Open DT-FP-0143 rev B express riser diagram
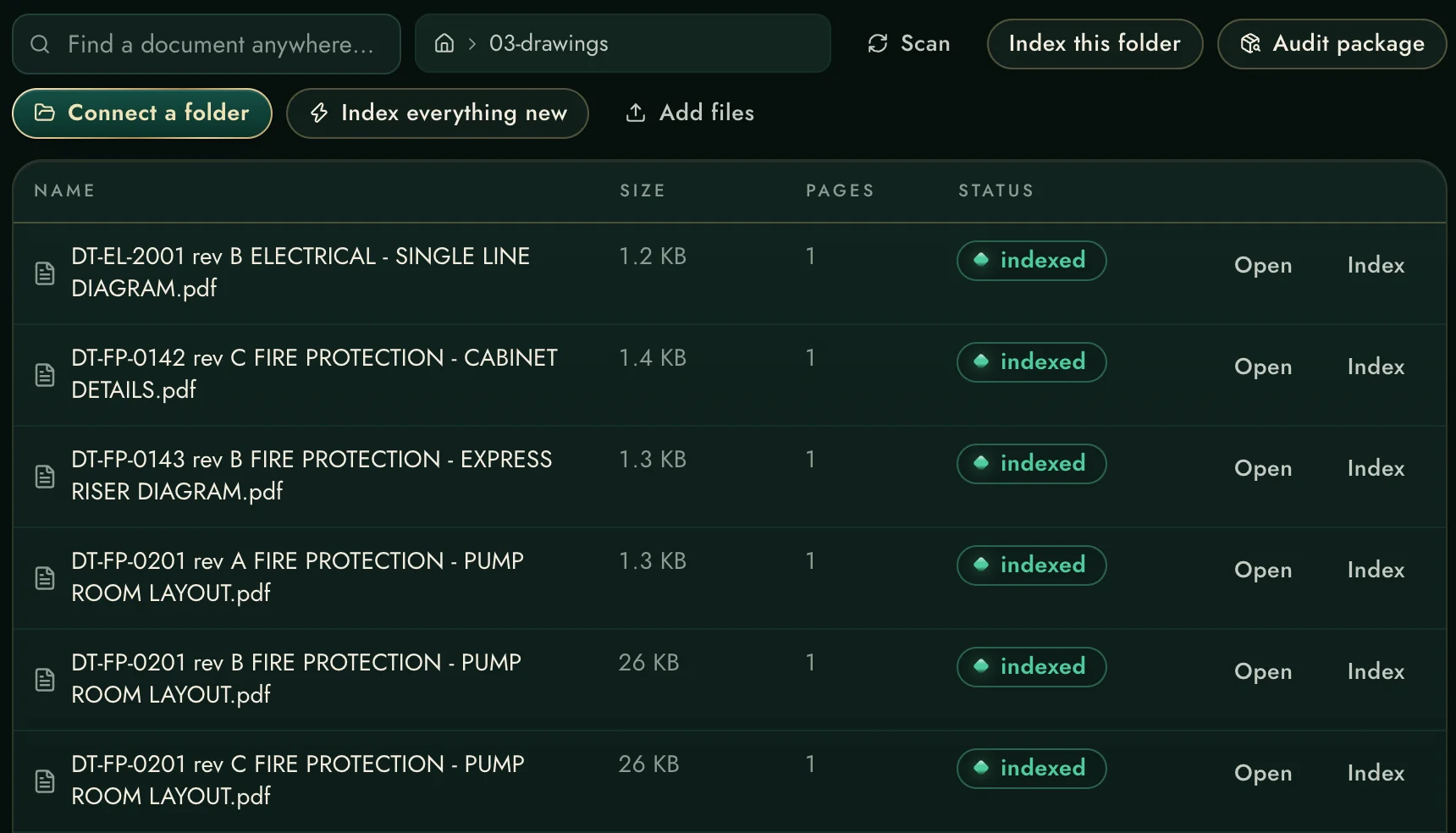 tap(1263, 468)
